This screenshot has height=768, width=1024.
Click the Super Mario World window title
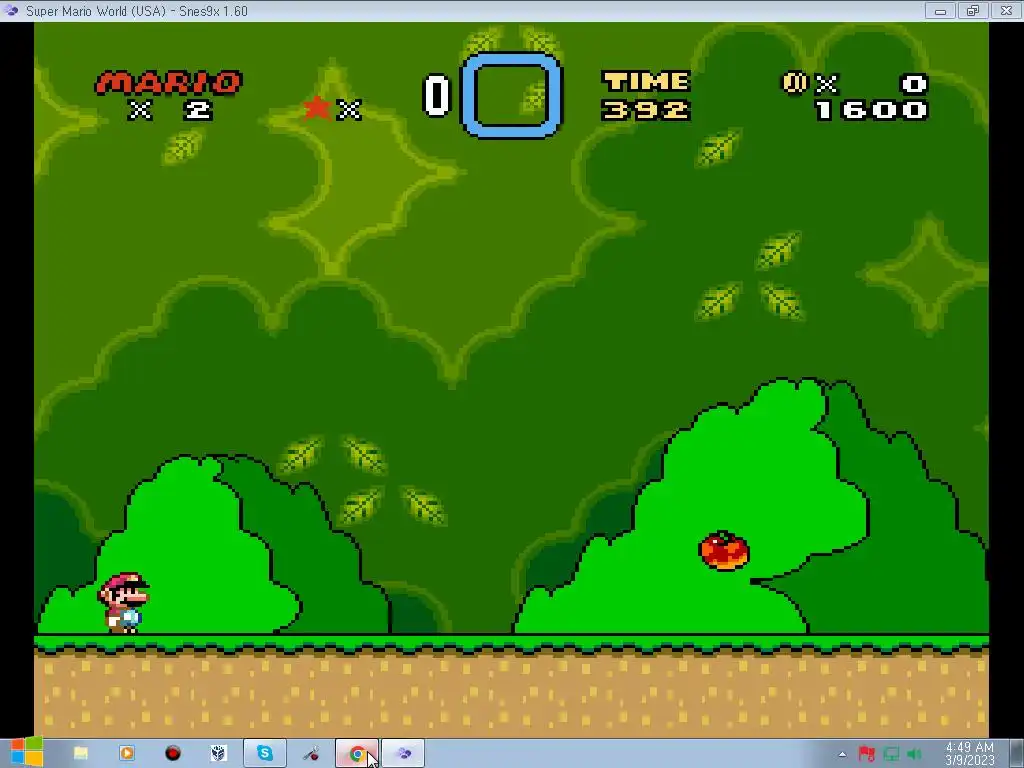[137, 11]
